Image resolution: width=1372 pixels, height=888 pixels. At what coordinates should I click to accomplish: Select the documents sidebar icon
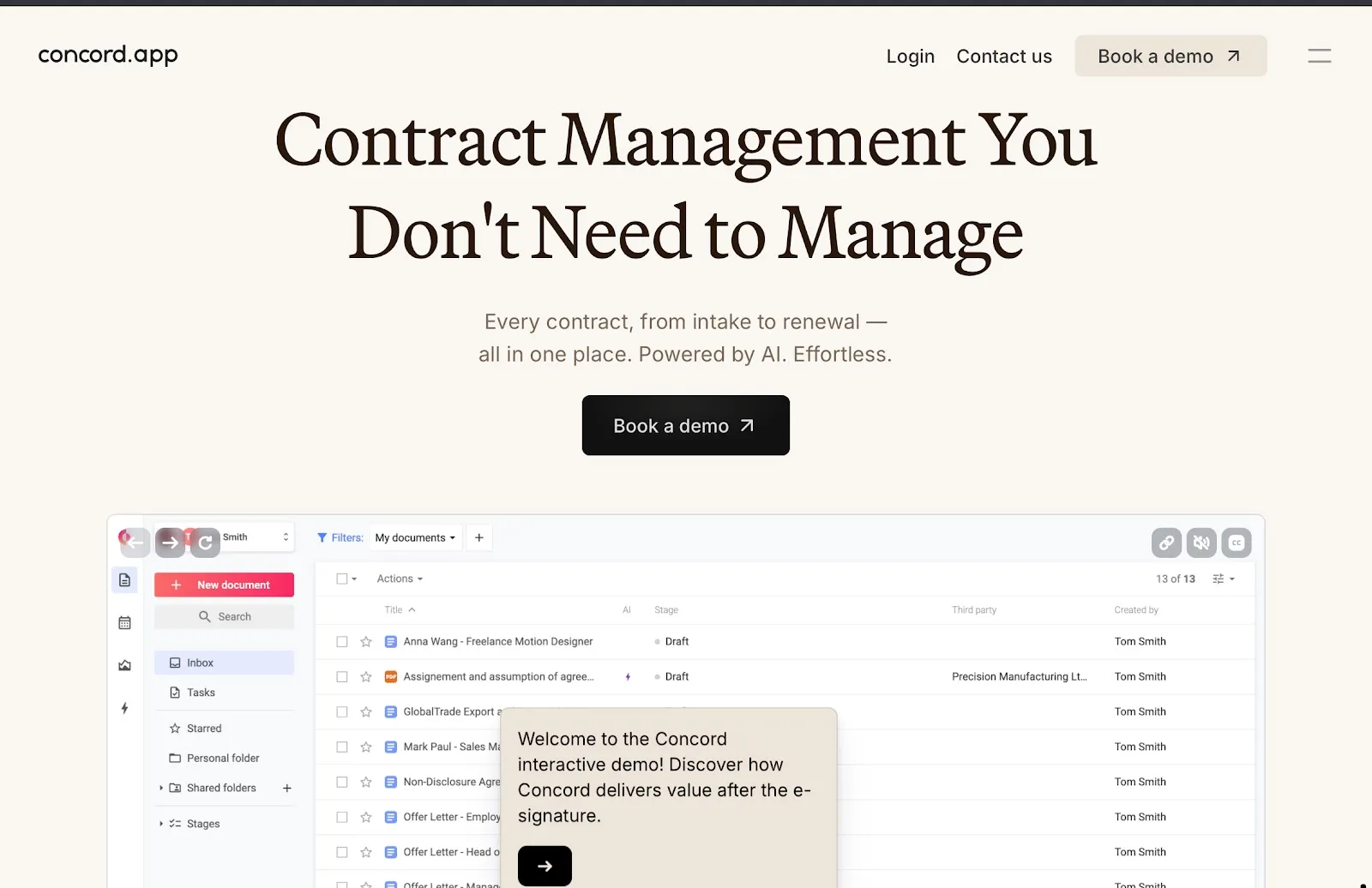125,580
